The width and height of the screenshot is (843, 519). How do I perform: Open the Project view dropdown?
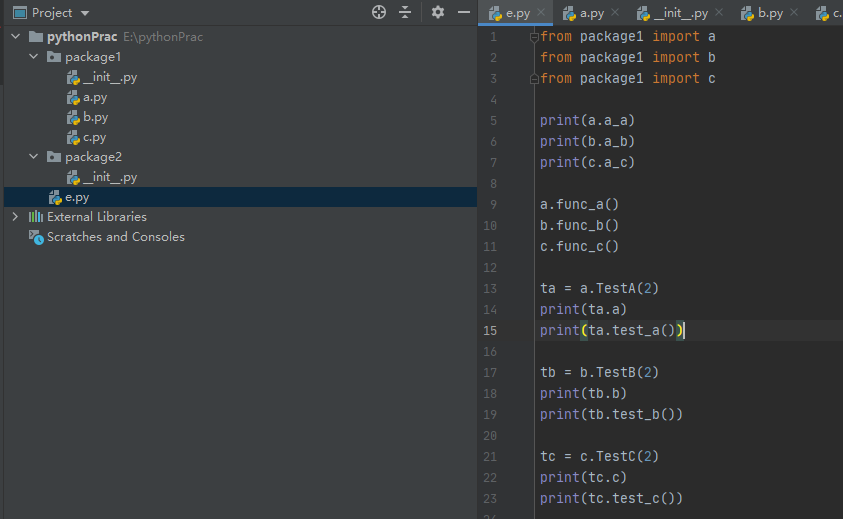click(x=85, y=13)
